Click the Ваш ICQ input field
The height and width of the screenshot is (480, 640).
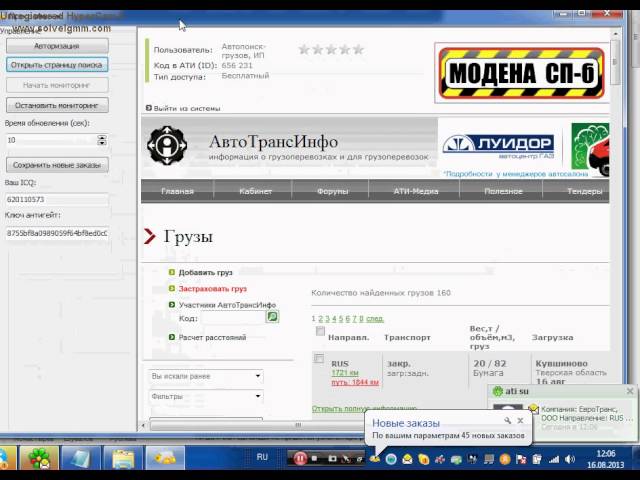click(x=57, y=199)
